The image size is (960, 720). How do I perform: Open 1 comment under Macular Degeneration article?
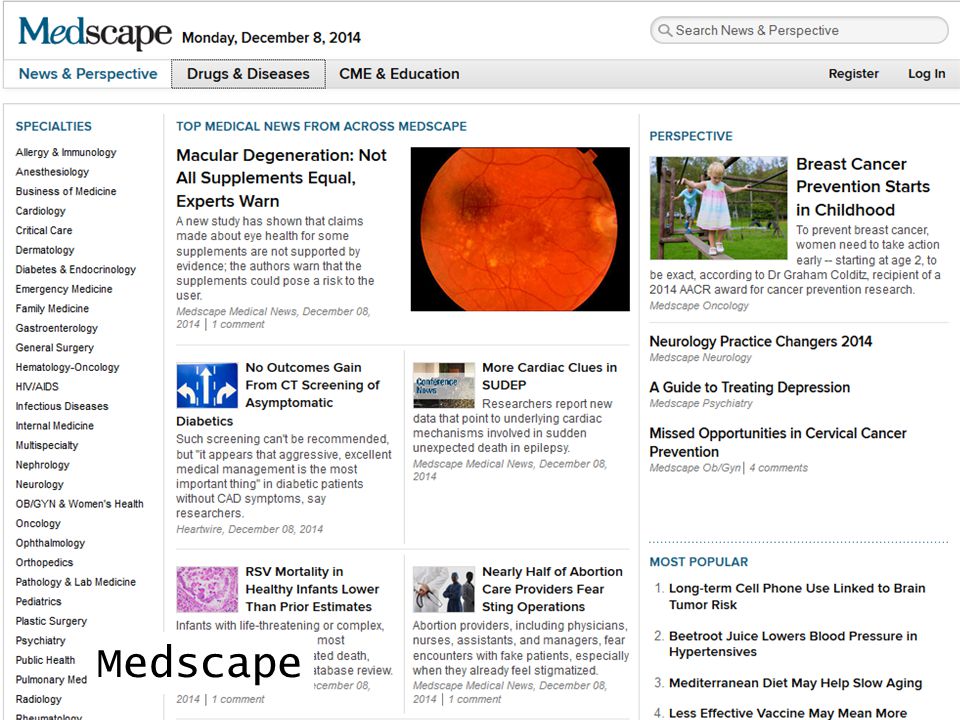coord(238,324)
